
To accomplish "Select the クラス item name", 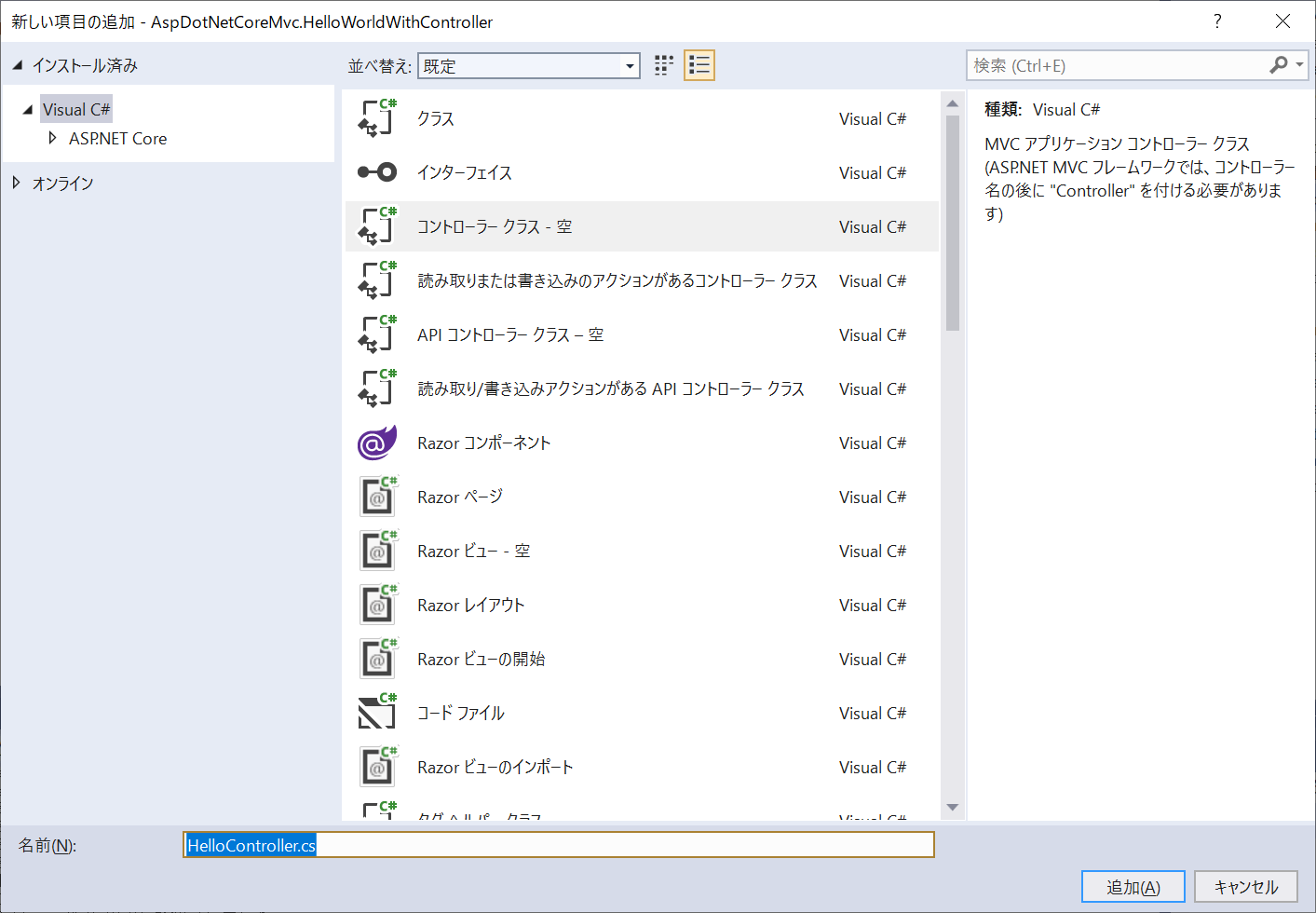I will tap(436, 118).
